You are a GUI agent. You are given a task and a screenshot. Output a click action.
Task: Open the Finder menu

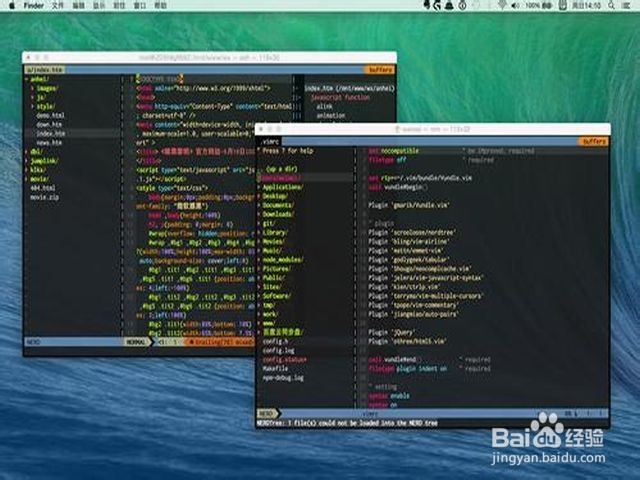coord(33,5)
